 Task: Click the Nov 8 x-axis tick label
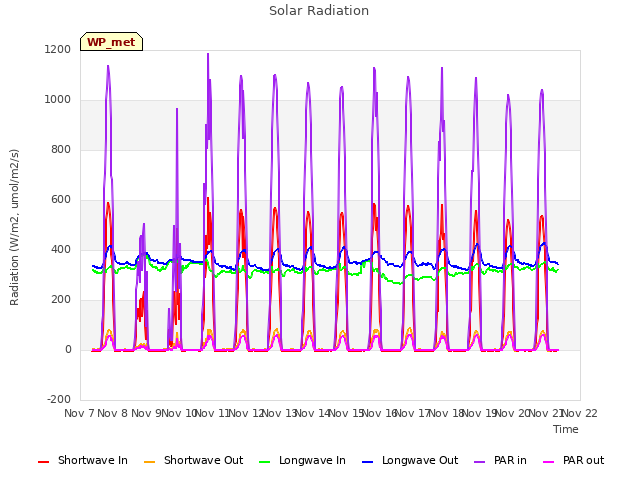pyautogui.click(x=113, y=413)
